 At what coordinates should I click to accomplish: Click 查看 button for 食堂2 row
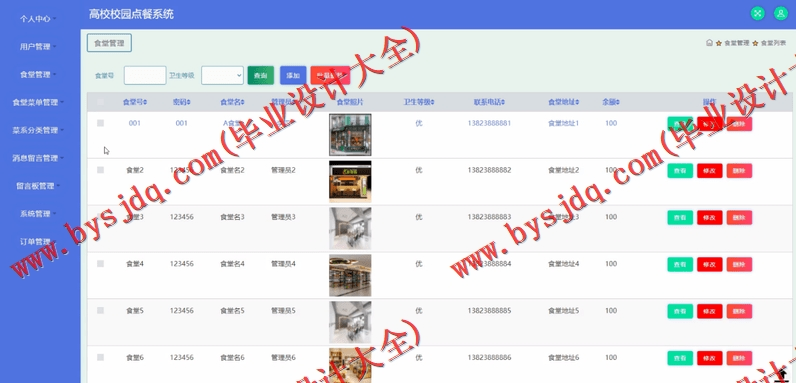pos(680,171)
